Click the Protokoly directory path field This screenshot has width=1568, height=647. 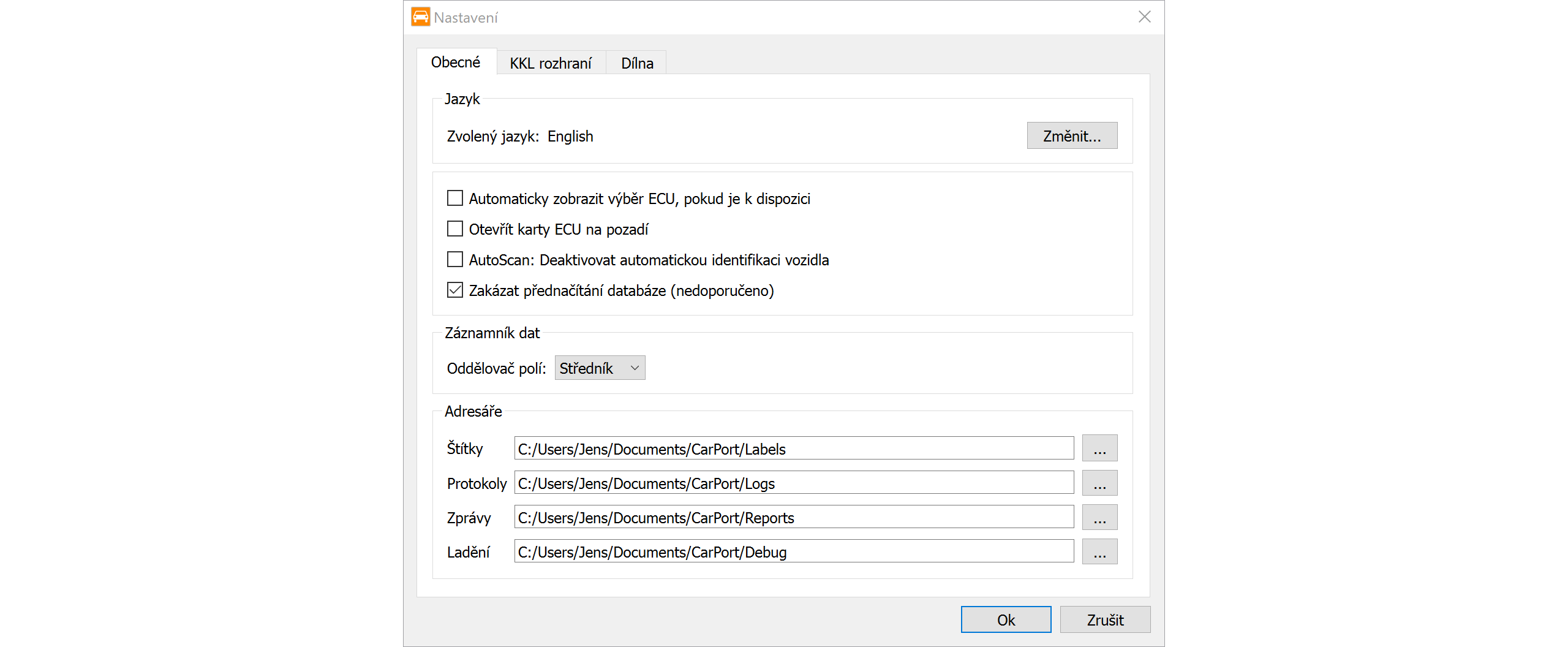794,483
